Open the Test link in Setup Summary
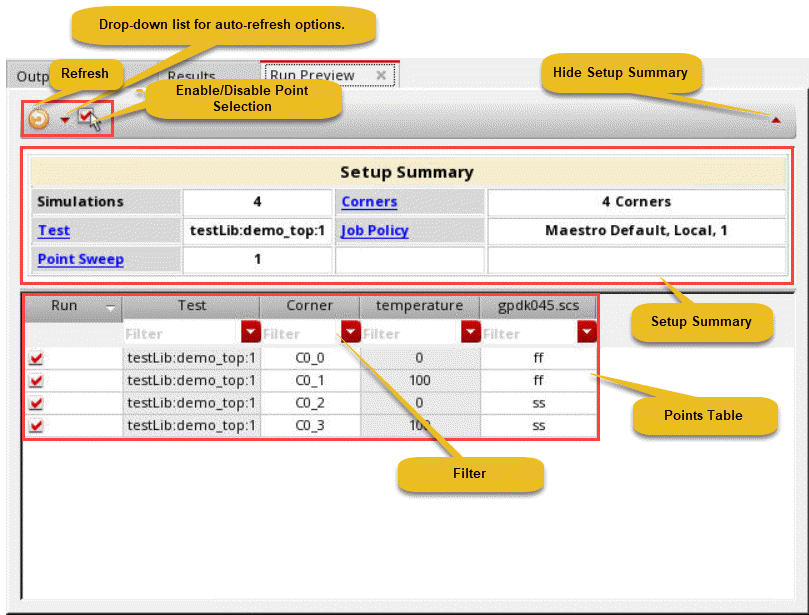This screenshot has width=809, height=615. 54,231
